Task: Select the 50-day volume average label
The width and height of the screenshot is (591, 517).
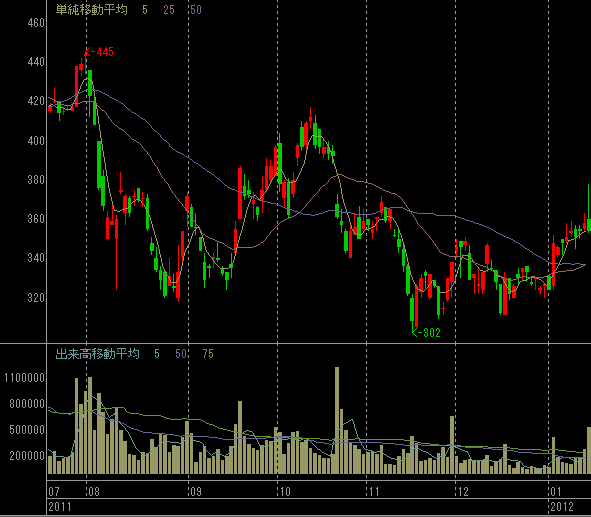Action: pyautogui.click(x=181, y=354)
